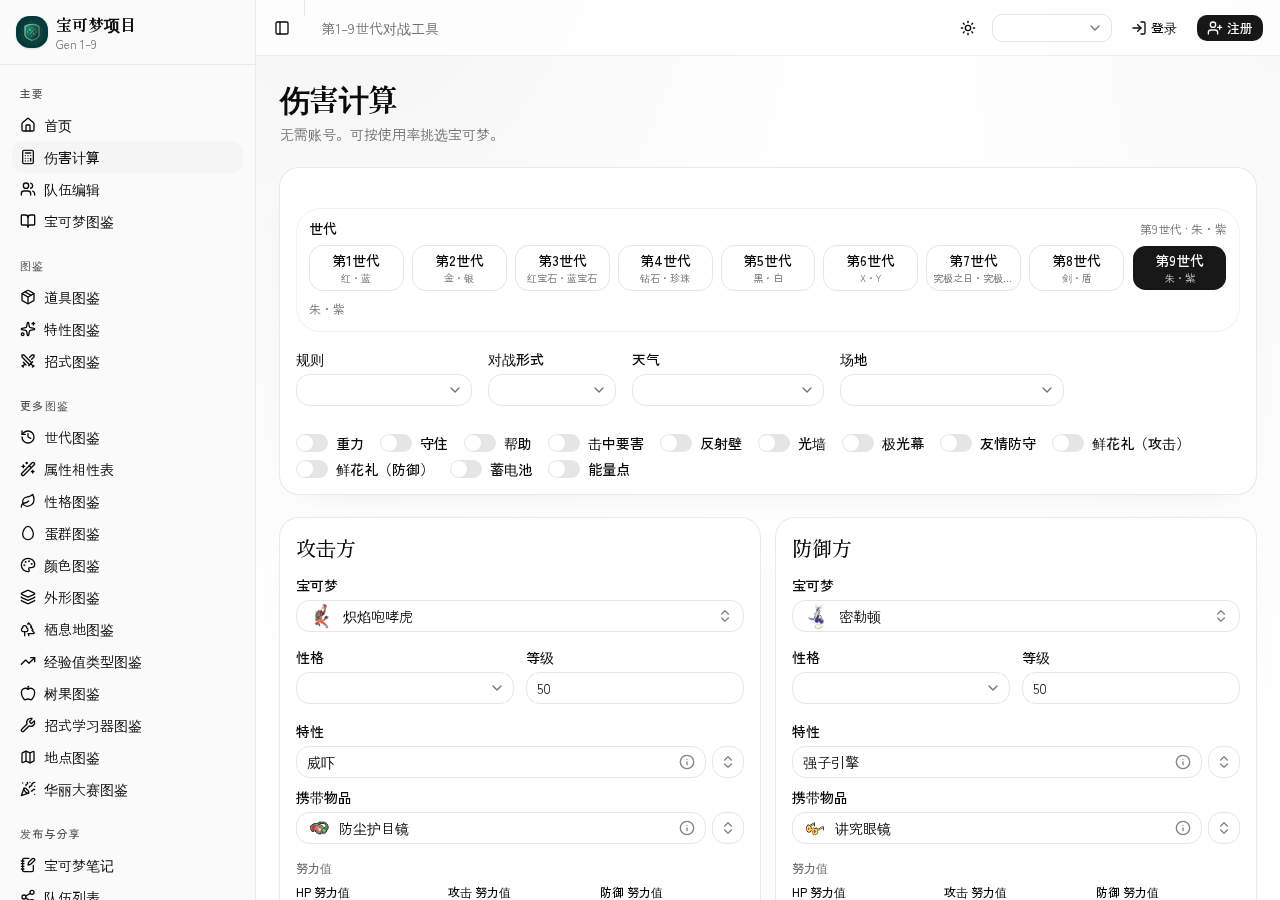Screen dimensions: 1280x900
Task: Click the 注册 register button
Action: [1230, 28]
